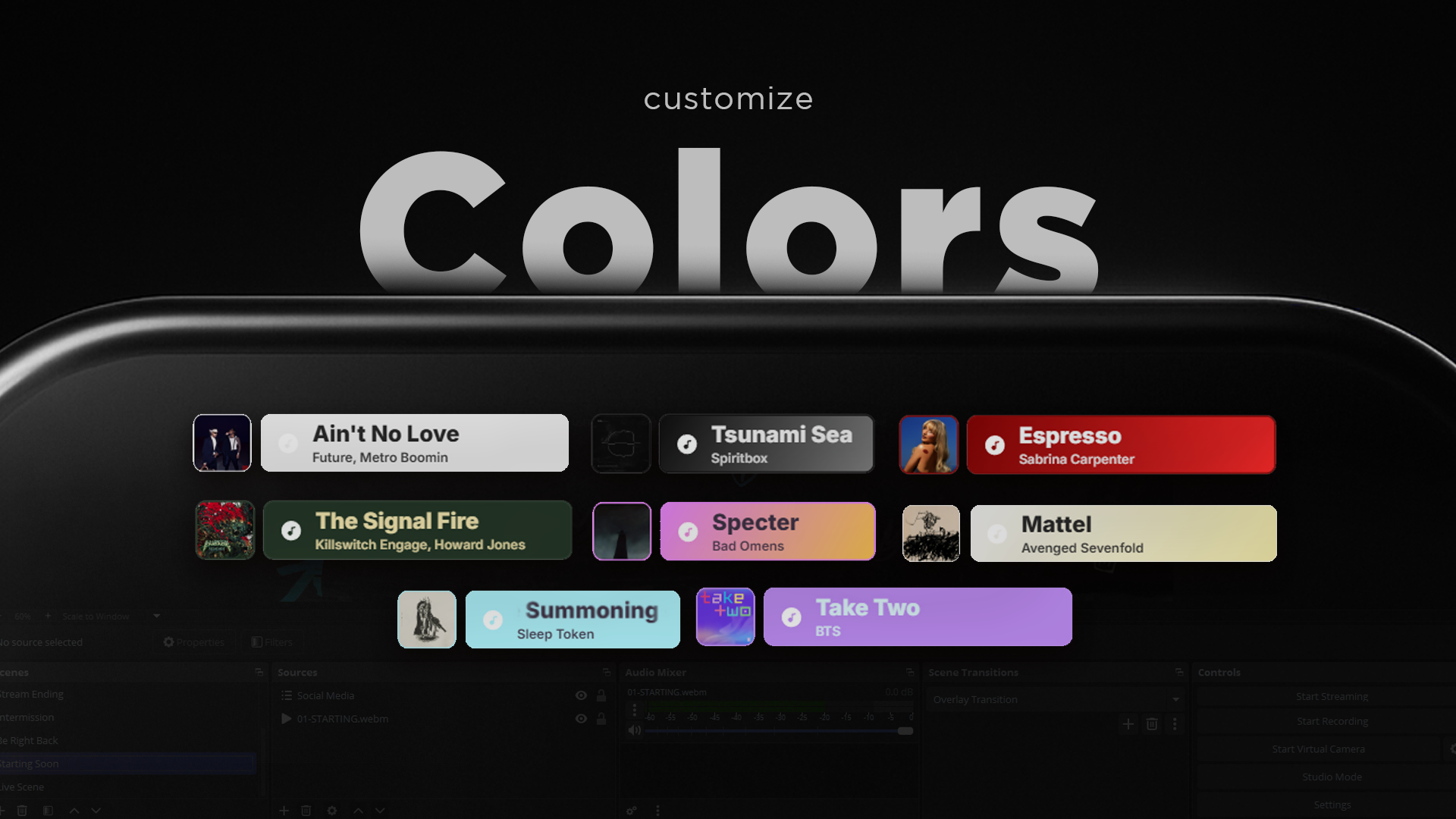Image resolution: width=1456 pixels, height=819 pixels.
Task: Add a new source with plus icon
Action: click(284, 811)
